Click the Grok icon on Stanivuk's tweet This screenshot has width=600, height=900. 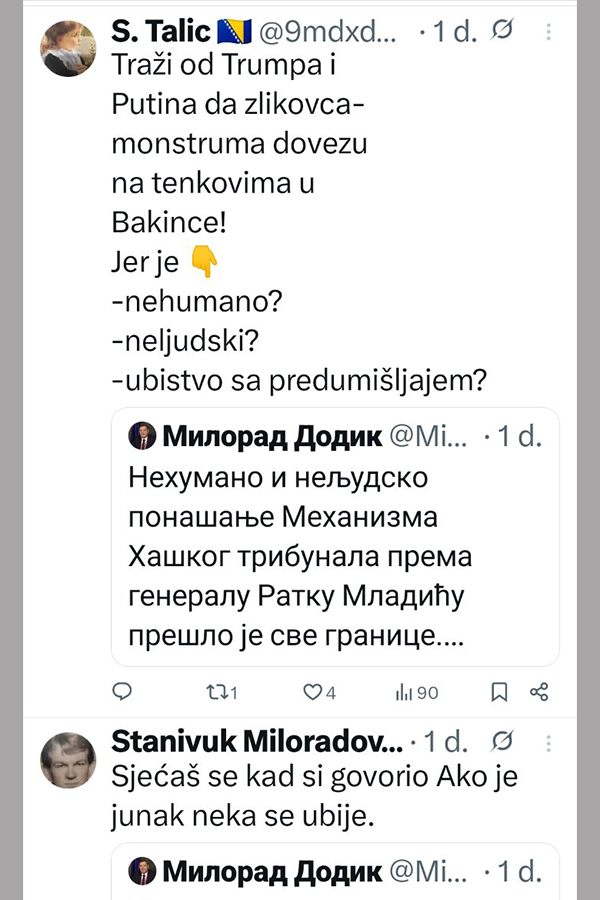coord(505,742)
